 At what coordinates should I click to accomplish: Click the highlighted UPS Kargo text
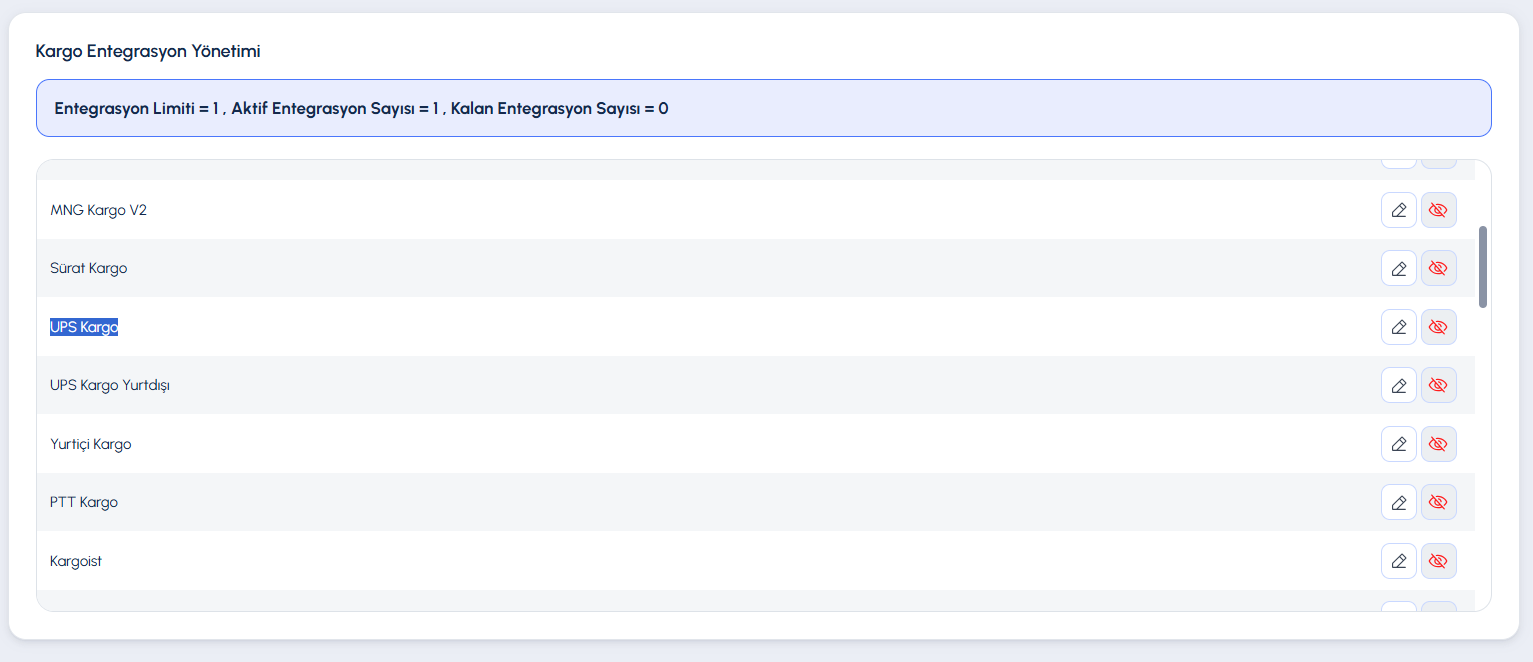pos(84,327)
